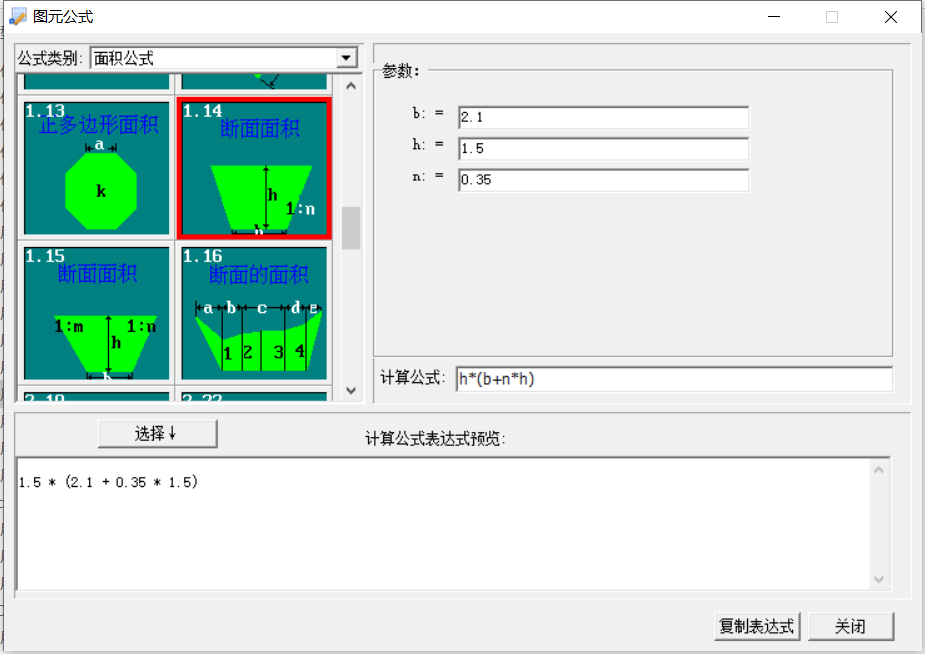Select formula 1.13 regular polygon area thumbnail
This screenshot has height=654, width=925.
coord(96,168)
